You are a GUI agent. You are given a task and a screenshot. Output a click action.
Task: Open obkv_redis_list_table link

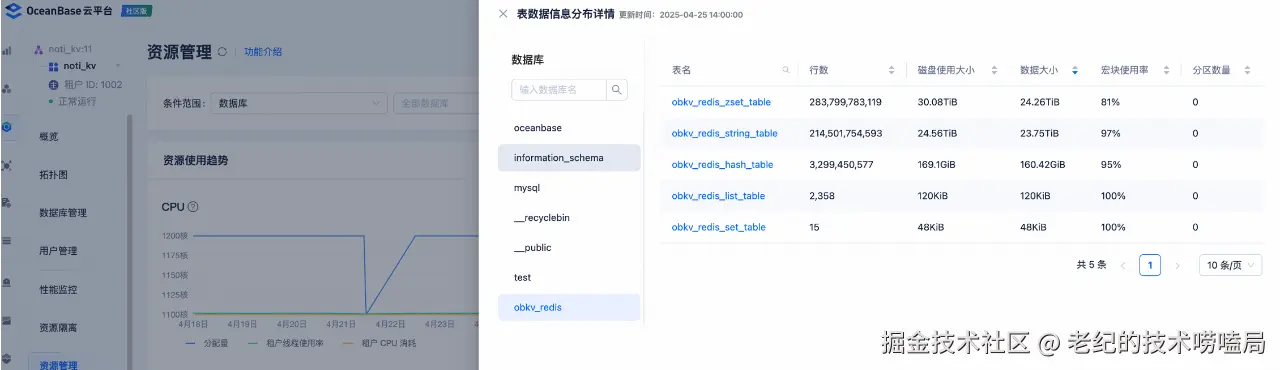click(x=718, y=196)
